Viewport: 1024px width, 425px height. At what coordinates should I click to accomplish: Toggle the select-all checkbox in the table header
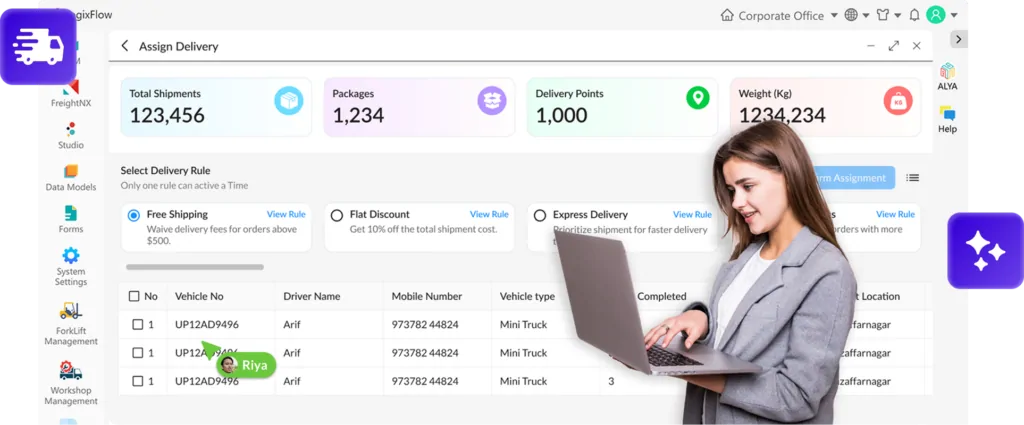[x=134, y=296]
